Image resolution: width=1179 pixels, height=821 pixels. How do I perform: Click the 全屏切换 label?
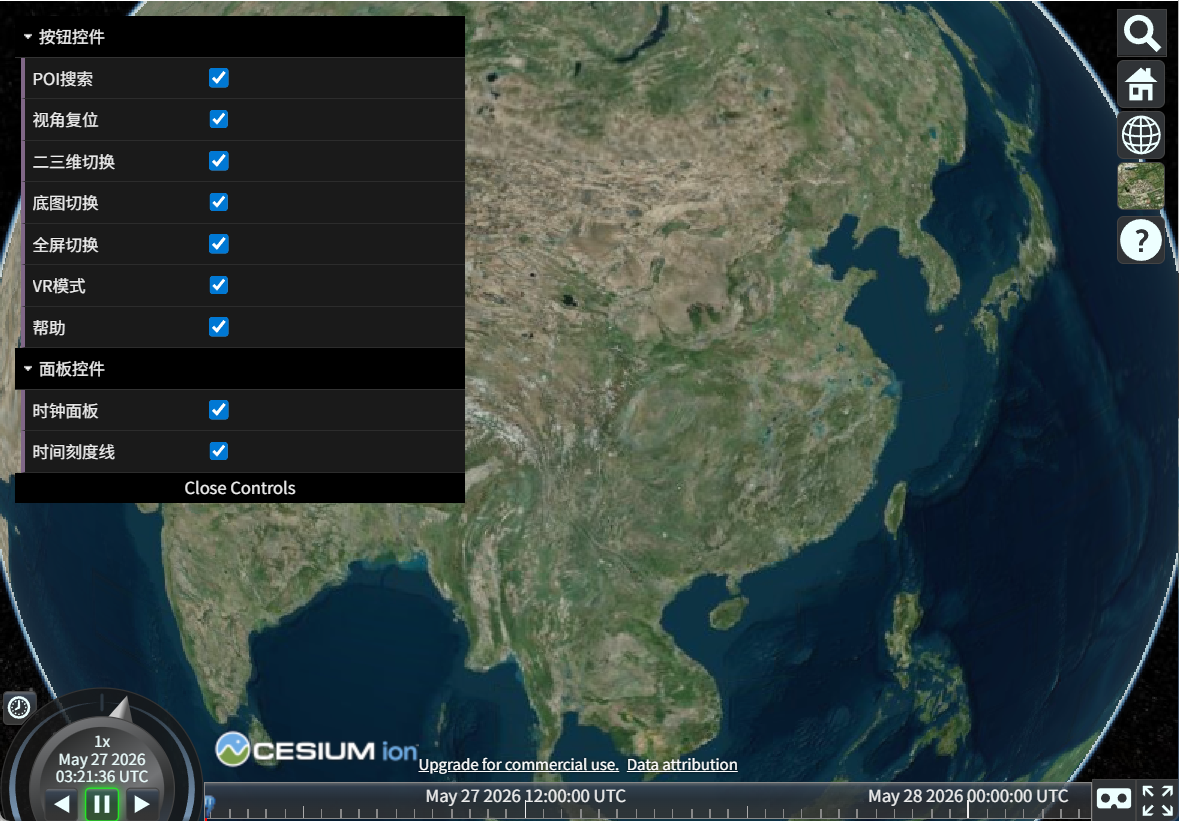(x=65, y=245)
